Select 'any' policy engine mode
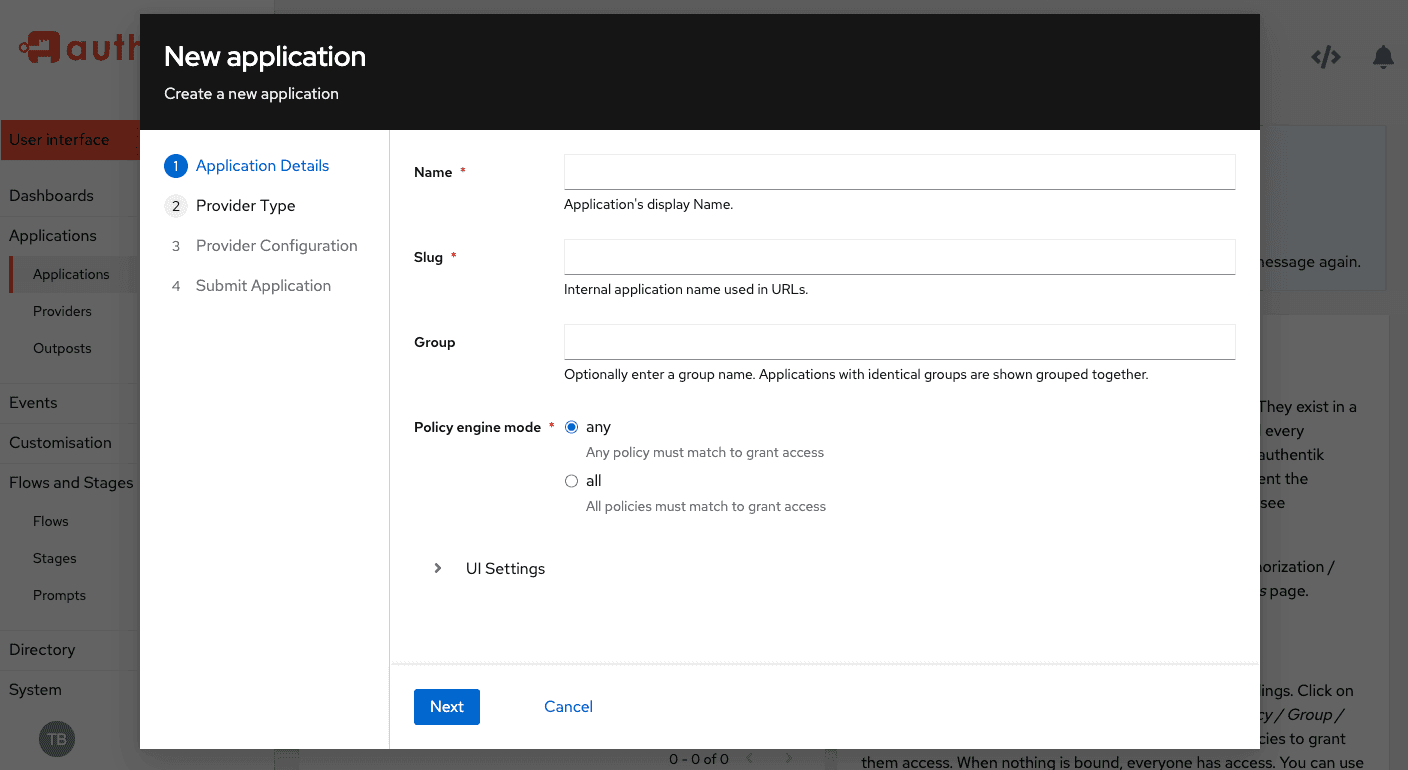Image resolution: width=1408 pixels, height=770 pixels. pos(572,427)
